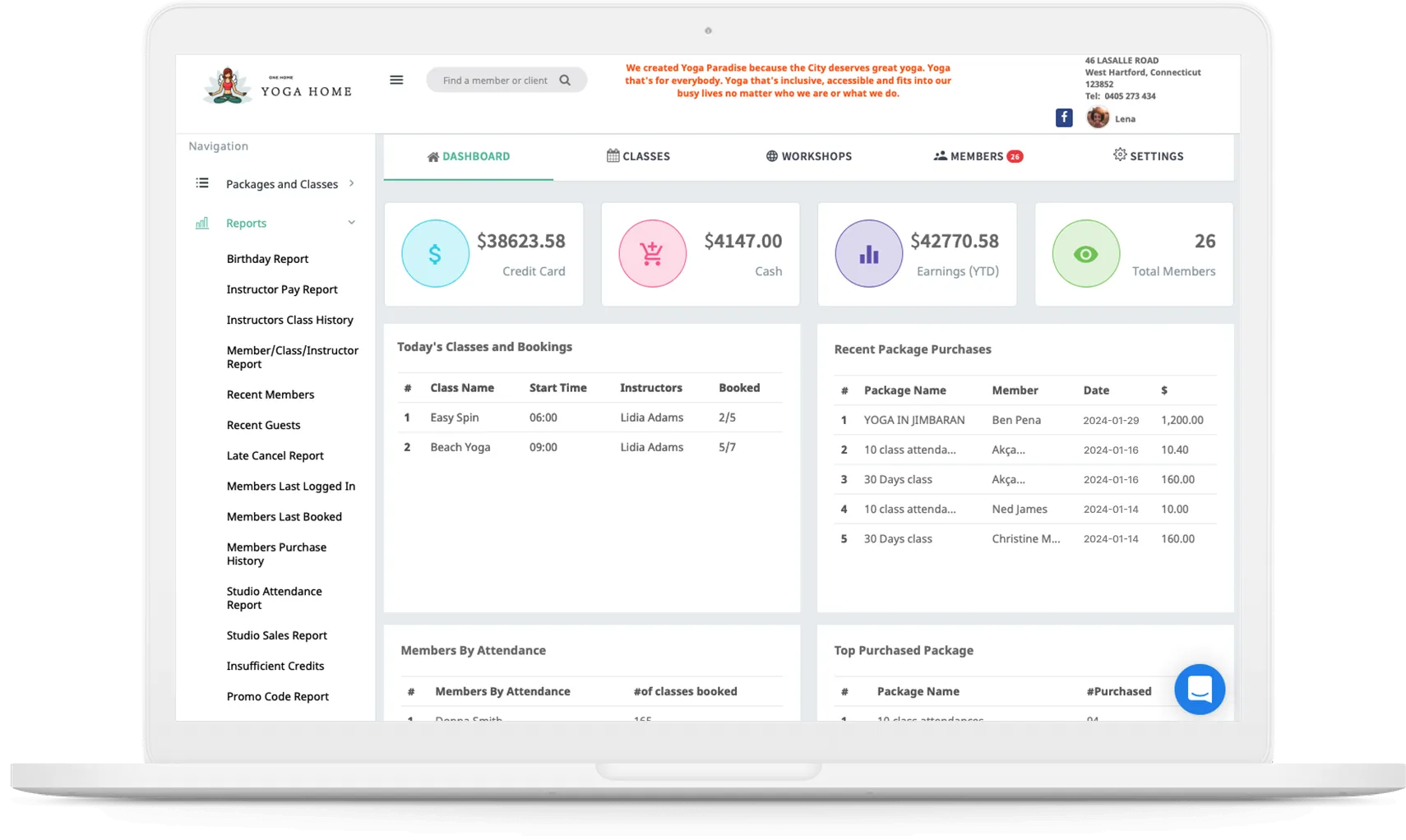Viewport: 1406px width, 840px height.
Task: Click the Reports chart icon in sidebar
Action: 202,223
